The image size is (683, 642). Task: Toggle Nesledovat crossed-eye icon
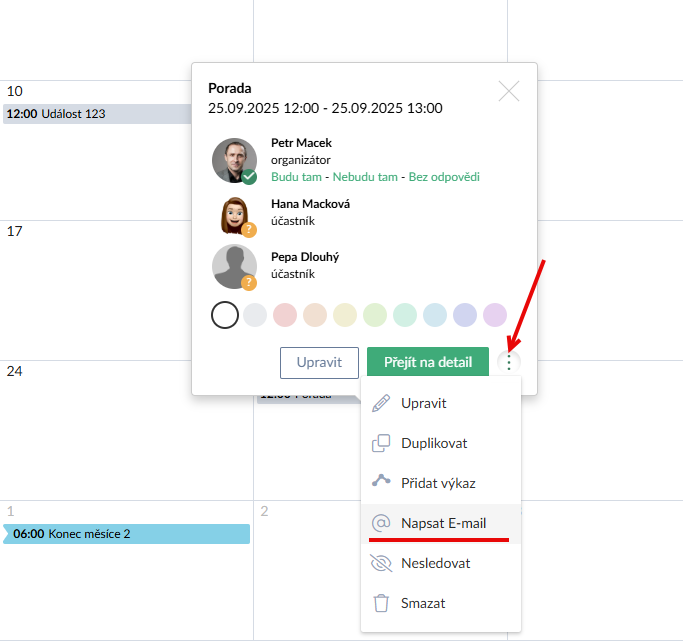coord(381,563)
